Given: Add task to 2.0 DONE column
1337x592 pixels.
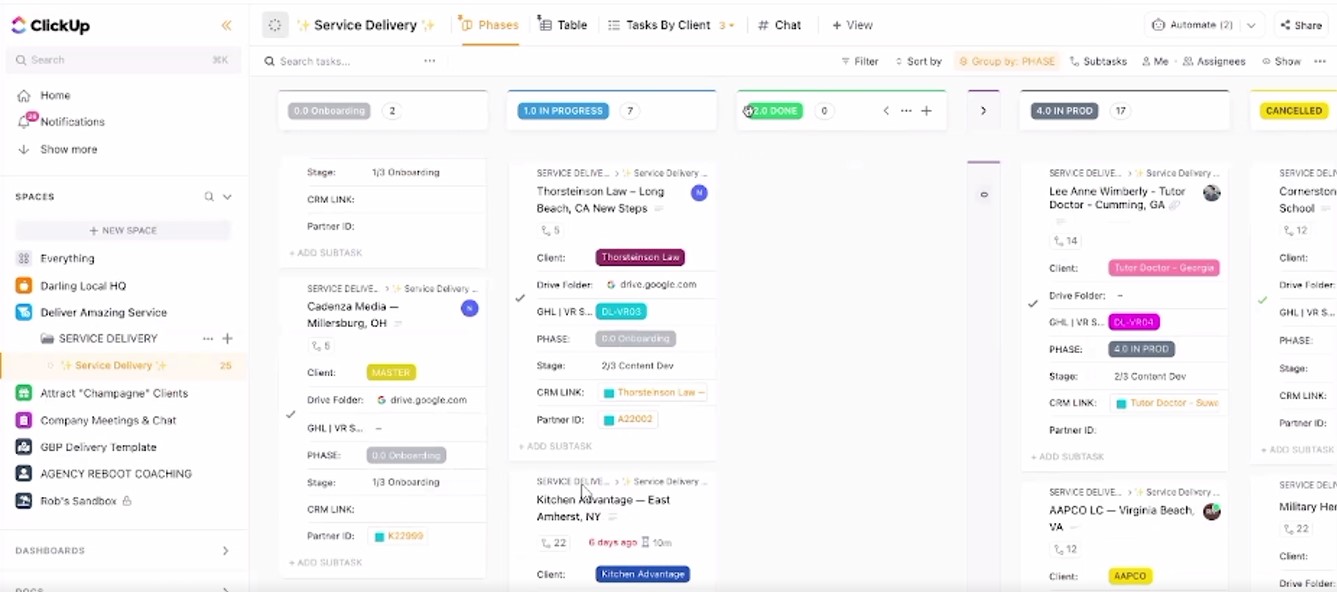Looking at the screenshot, I should tap(926, 111).
